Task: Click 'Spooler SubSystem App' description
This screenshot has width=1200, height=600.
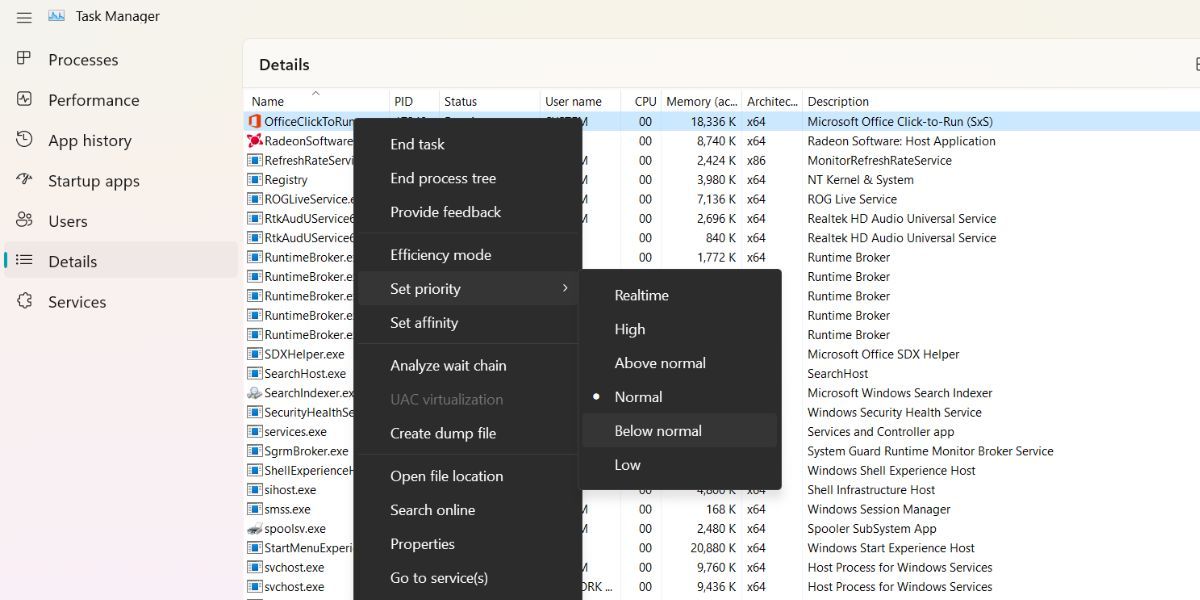Action: pos(872,529)
